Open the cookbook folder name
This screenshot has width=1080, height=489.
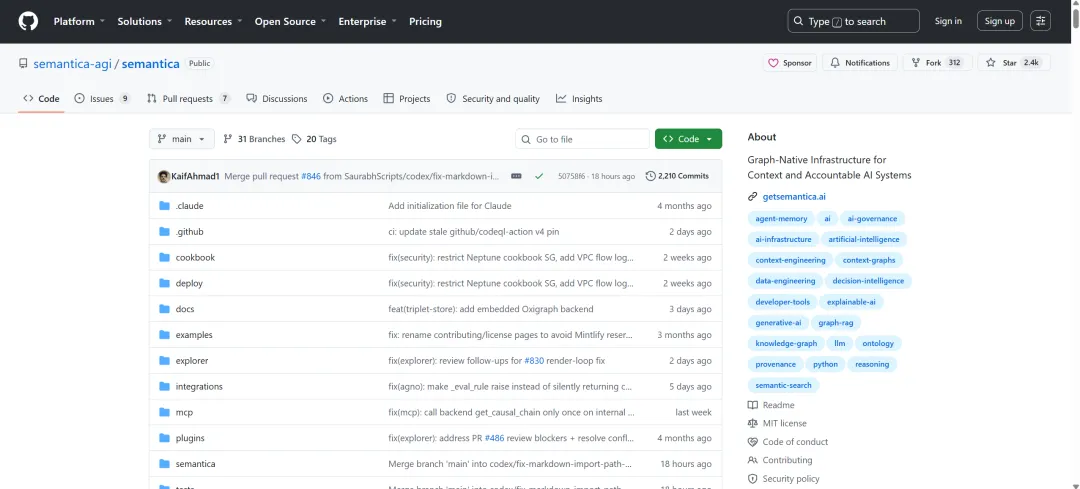195,258
